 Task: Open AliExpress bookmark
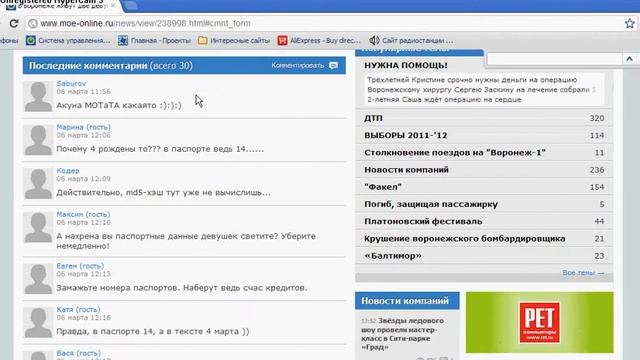319,40
